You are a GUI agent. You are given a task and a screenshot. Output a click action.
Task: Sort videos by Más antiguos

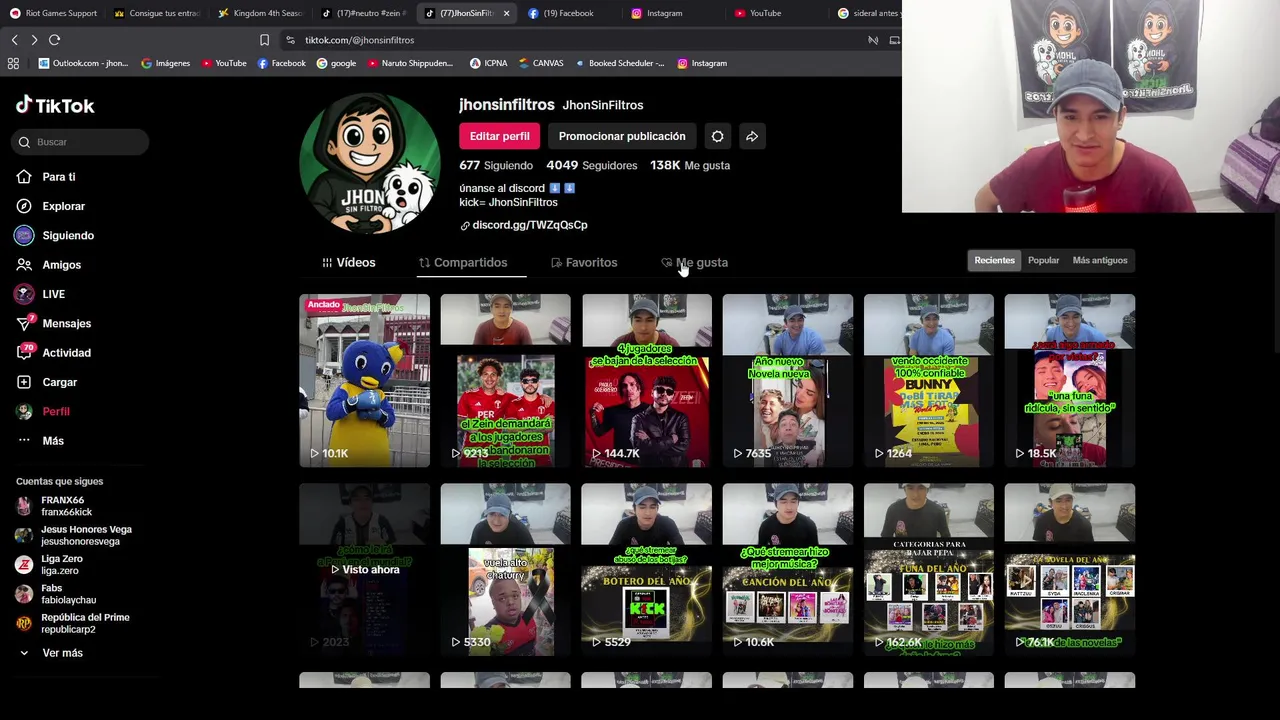coord(1100,260)
